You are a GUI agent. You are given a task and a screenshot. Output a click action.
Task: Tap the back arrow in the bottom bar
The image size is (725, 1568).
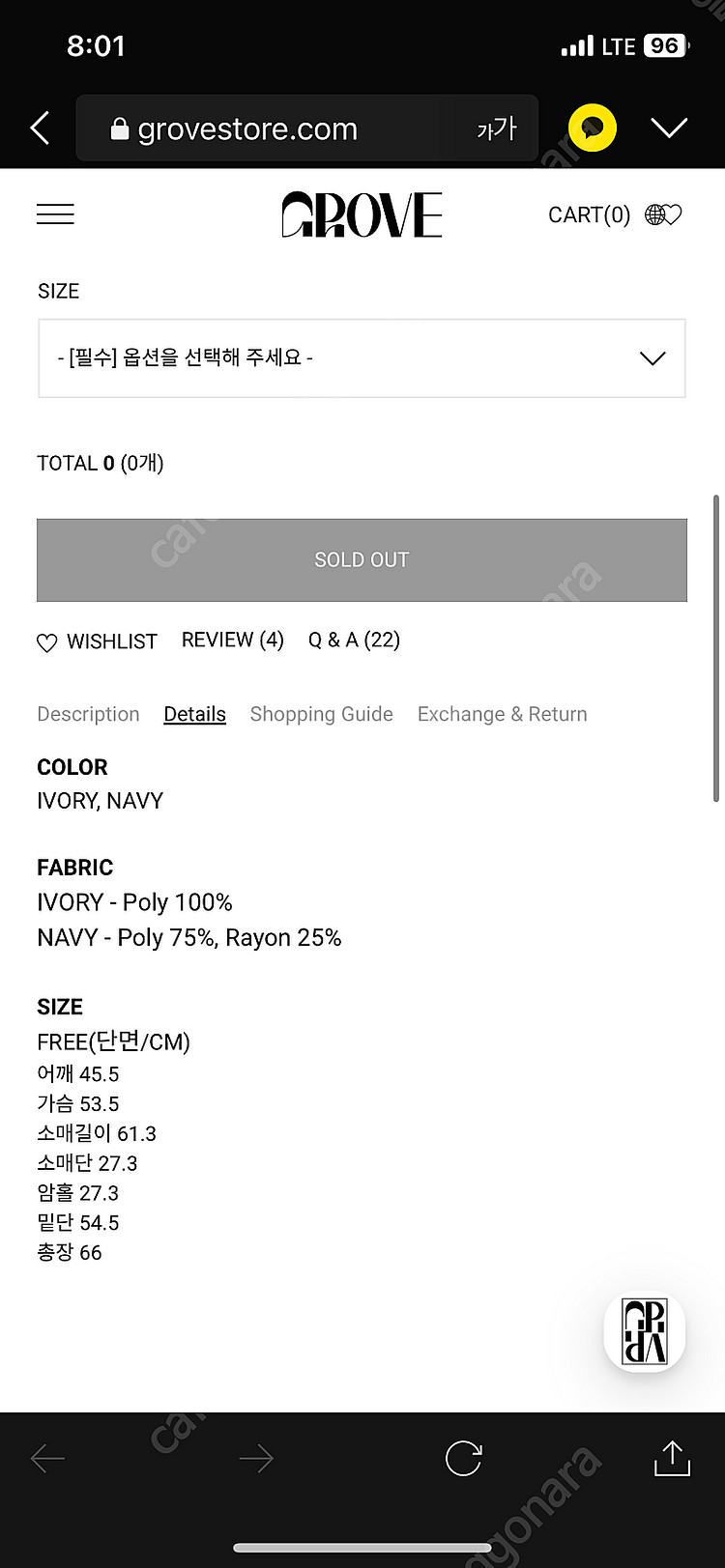(47, 1459)
